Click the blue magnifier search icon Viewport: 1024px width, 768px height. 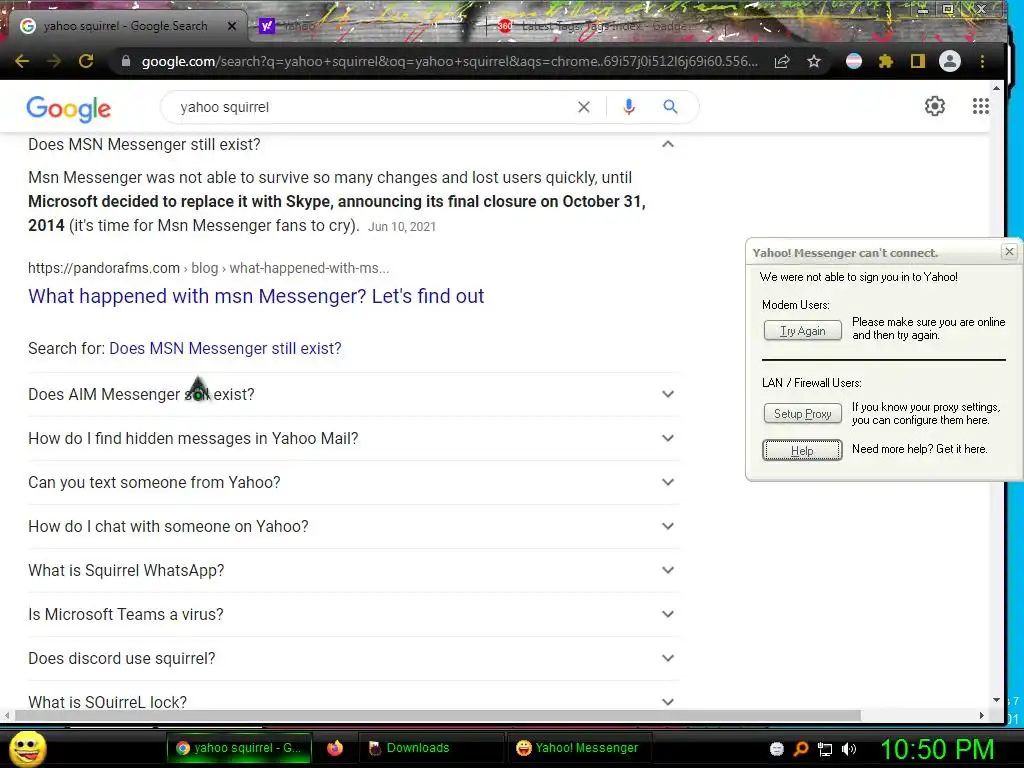[670, 106]
